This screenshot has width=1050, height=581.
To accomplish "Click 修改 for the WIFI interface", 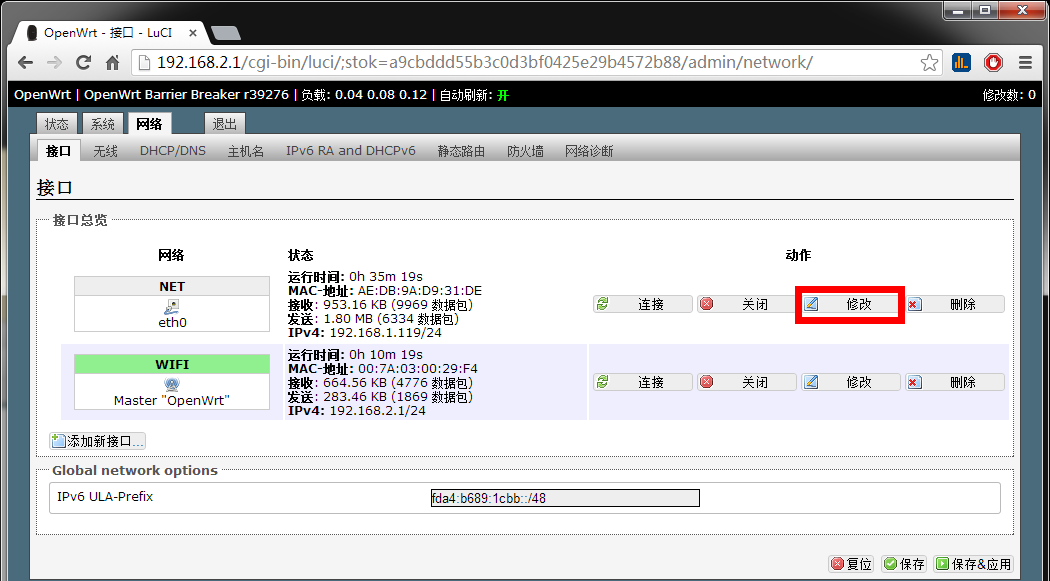I will point(851,382).
